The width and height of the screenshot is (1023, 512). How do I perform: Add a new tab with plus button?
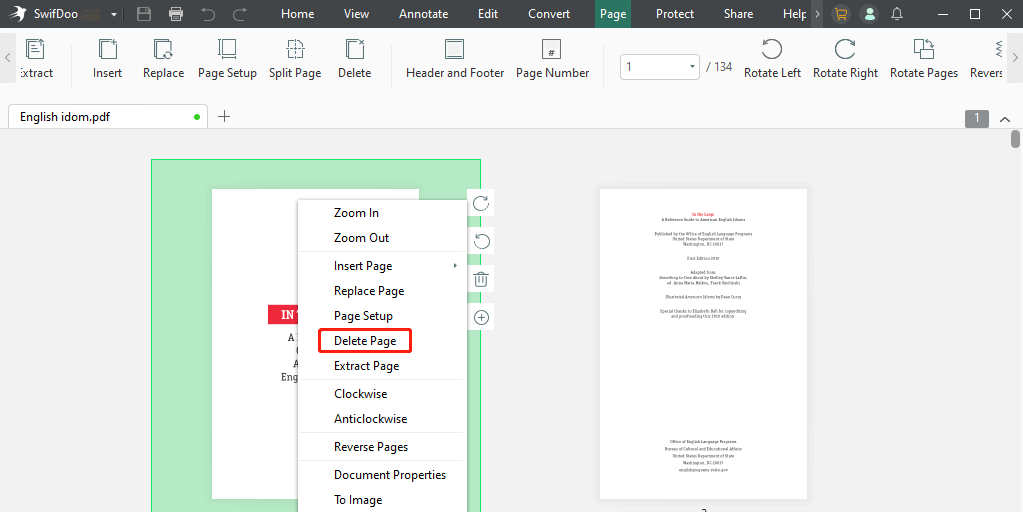224,116
